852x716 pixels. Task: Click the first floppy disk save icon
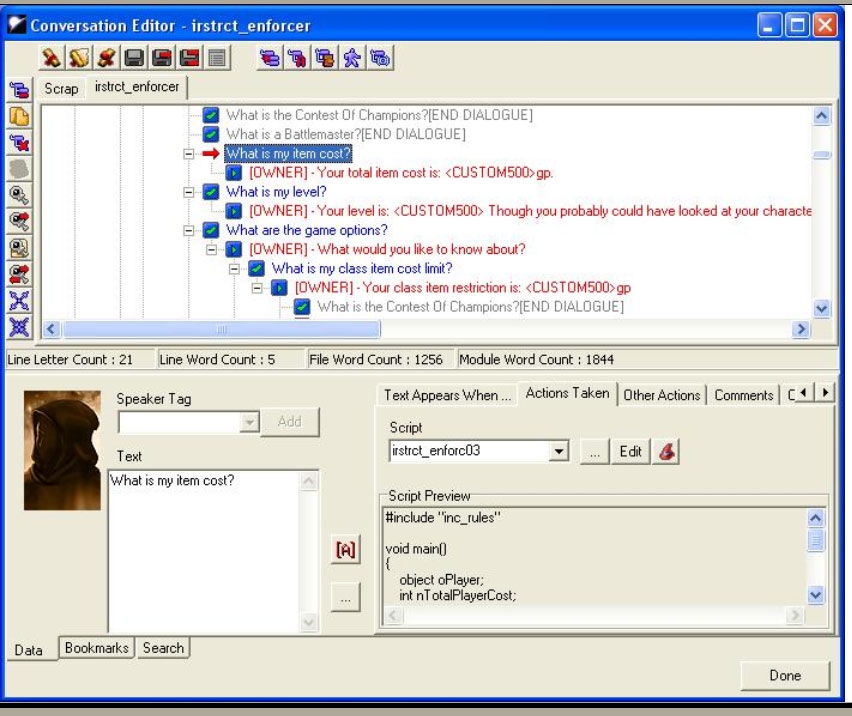click(x=135, y=59)
